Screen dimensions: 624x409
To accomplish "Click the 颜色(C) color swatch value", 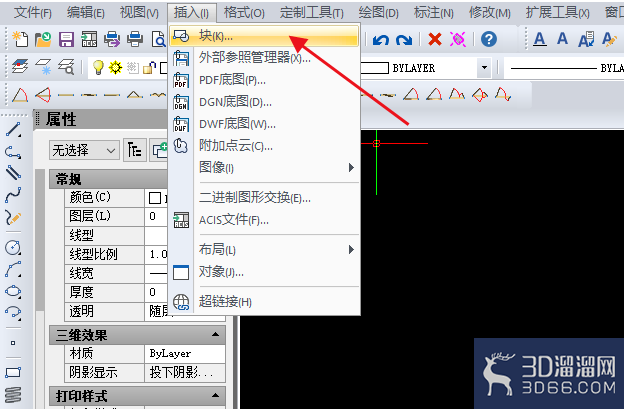I will point(155,198).
